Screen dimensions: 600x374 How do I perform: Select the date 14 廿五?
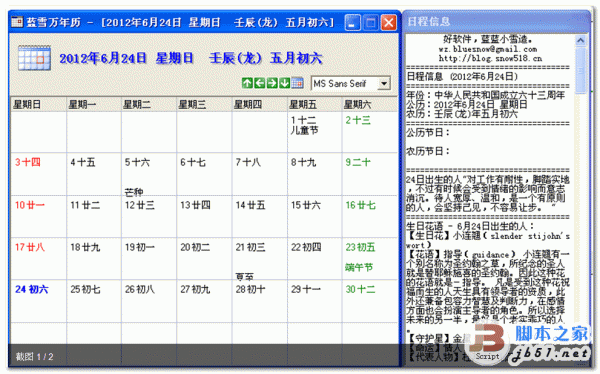coord(259,217)
